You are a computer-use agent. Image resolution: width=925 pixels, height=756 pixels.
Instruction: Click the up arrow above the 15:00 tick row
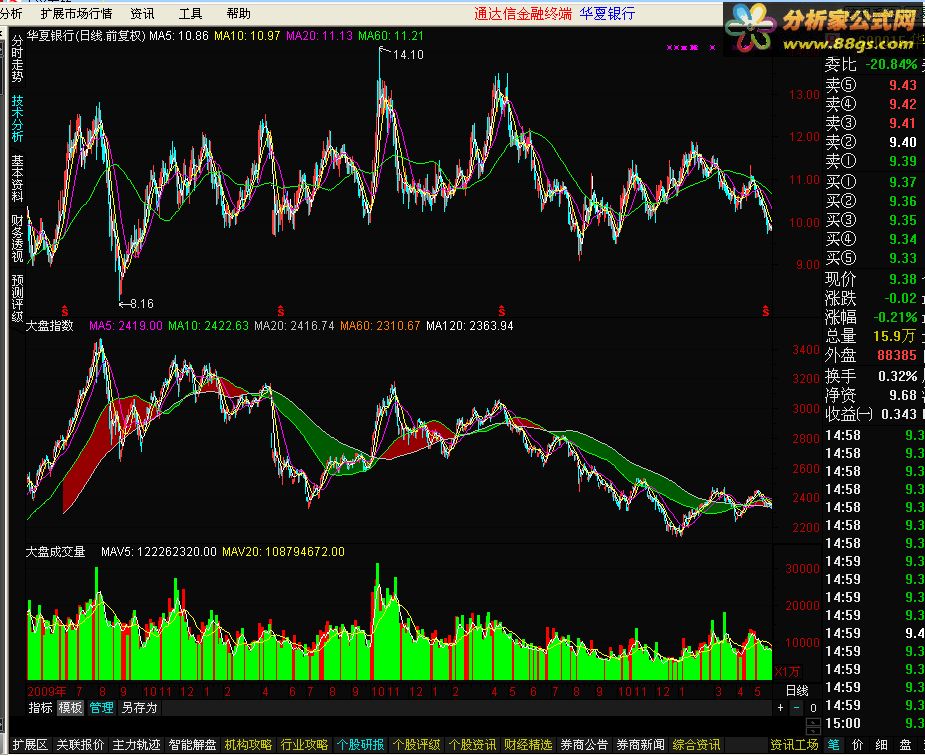pyautogui.click(x=814, y=723)
